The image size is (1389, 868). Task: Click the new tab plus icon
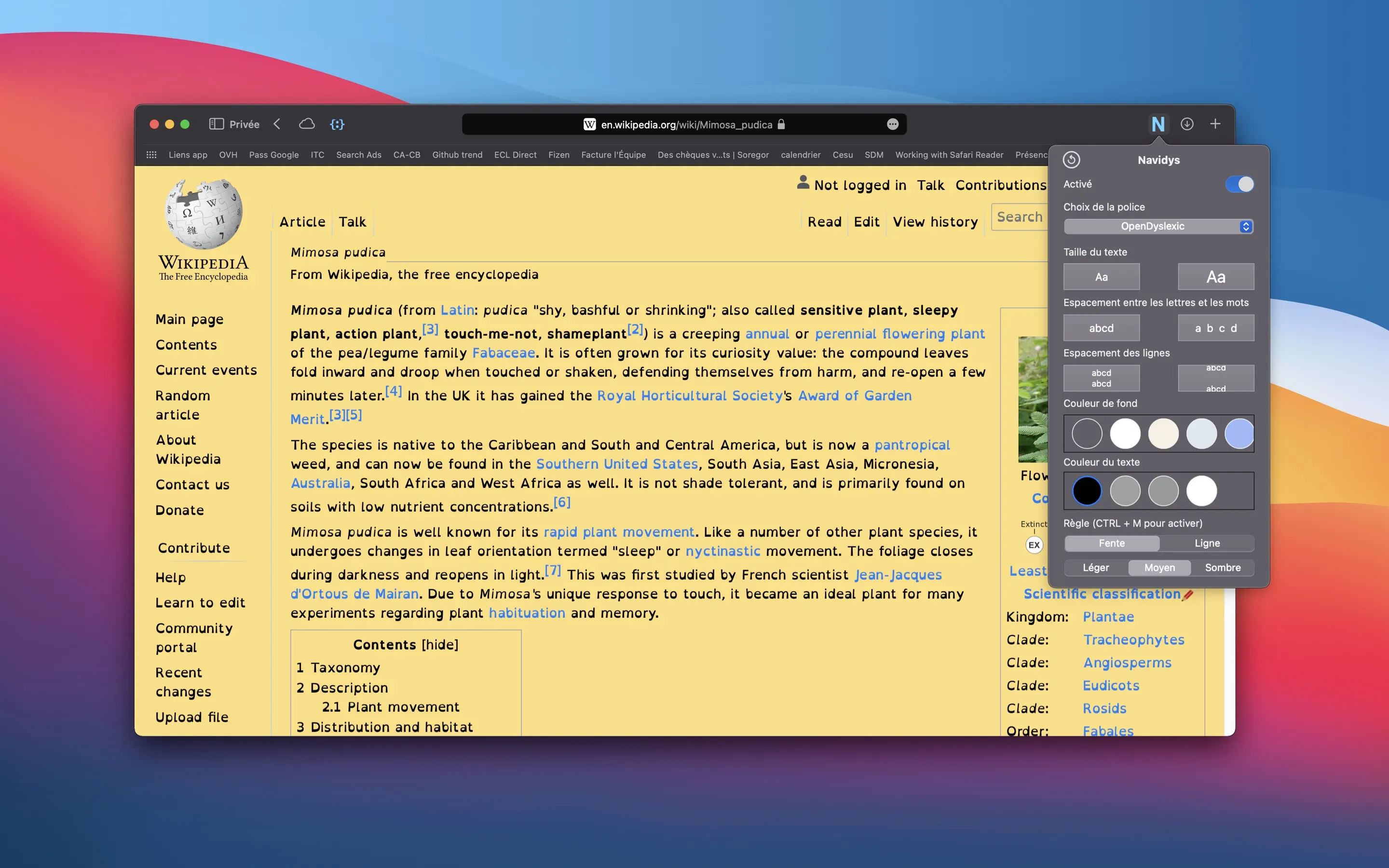tap(1215, 124)
